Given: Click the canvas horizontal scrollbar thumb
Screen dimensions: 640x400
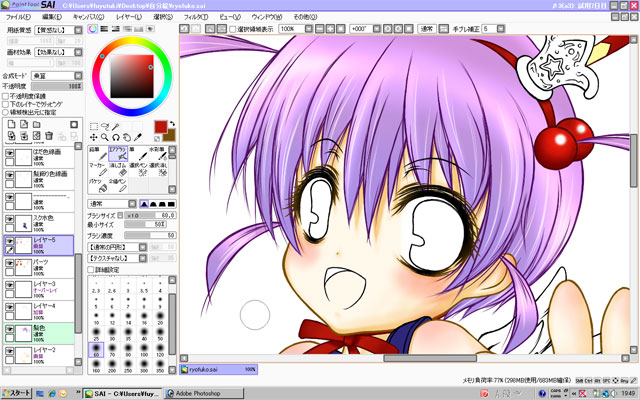Looking at the screenshot, I should click(430, 358).
